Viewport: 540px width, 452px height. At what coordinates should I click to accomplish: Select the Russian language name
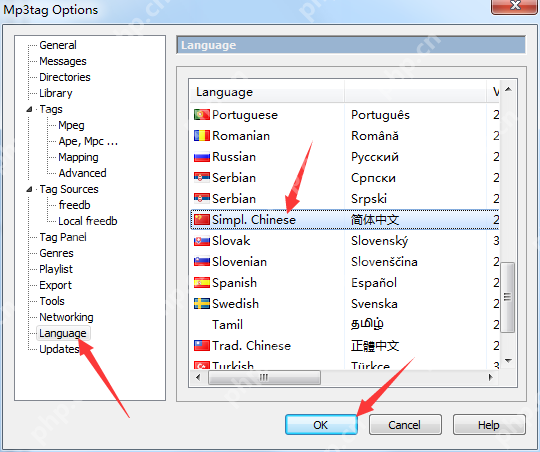coord(234,157)
